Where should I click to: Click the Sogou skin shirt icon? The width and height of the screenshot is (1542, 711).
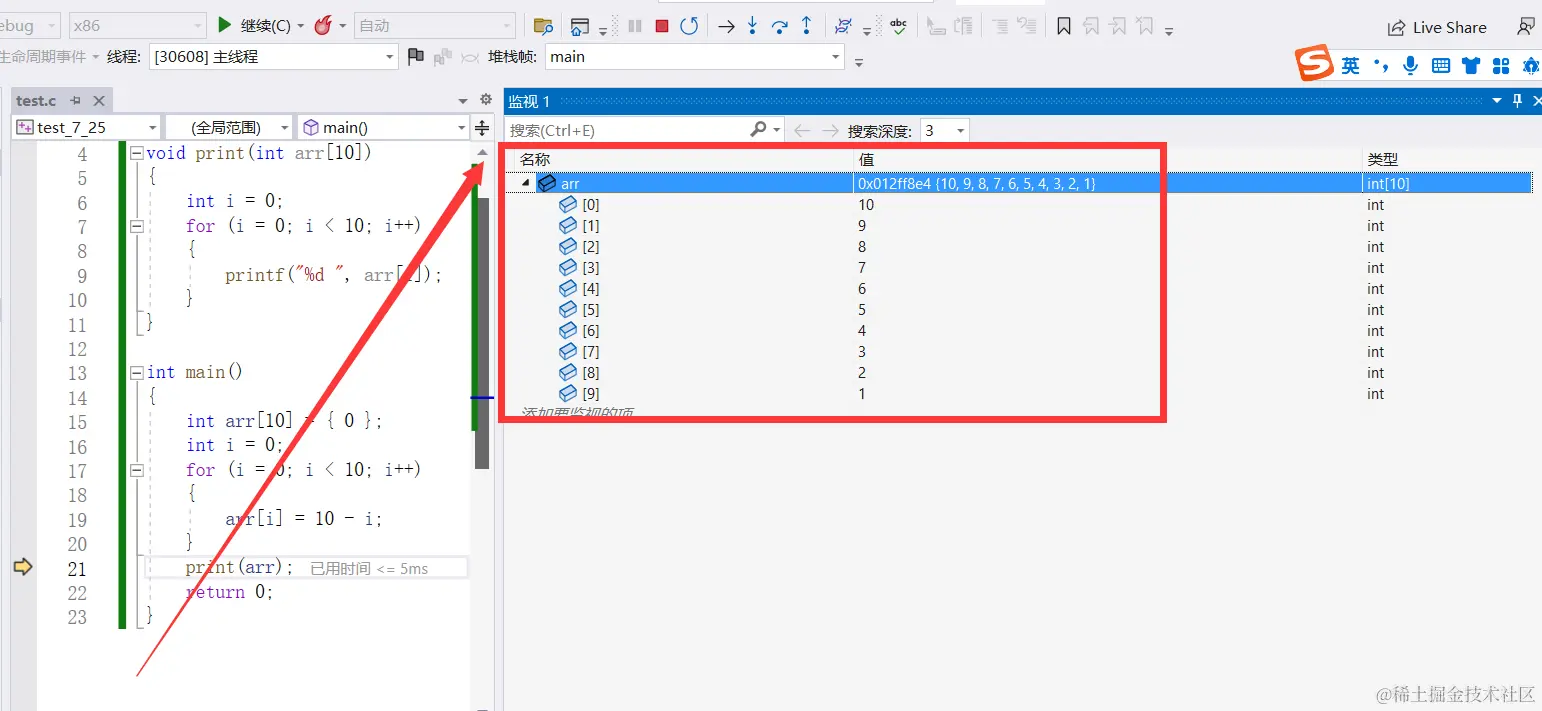click(1470, 66)
